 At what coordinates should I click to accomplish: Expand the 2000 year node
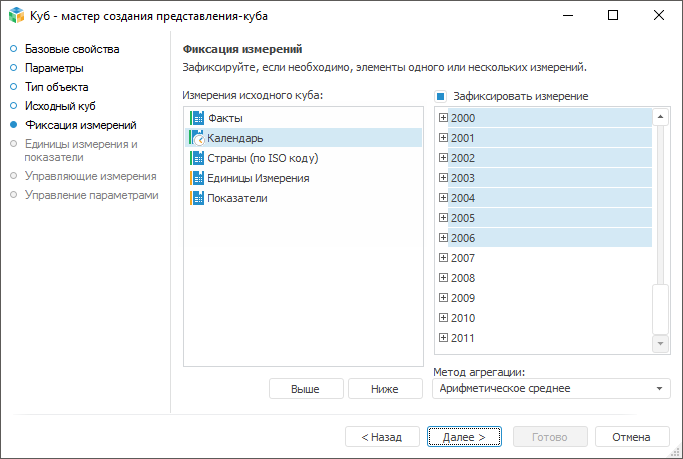[x=443, y=118]
